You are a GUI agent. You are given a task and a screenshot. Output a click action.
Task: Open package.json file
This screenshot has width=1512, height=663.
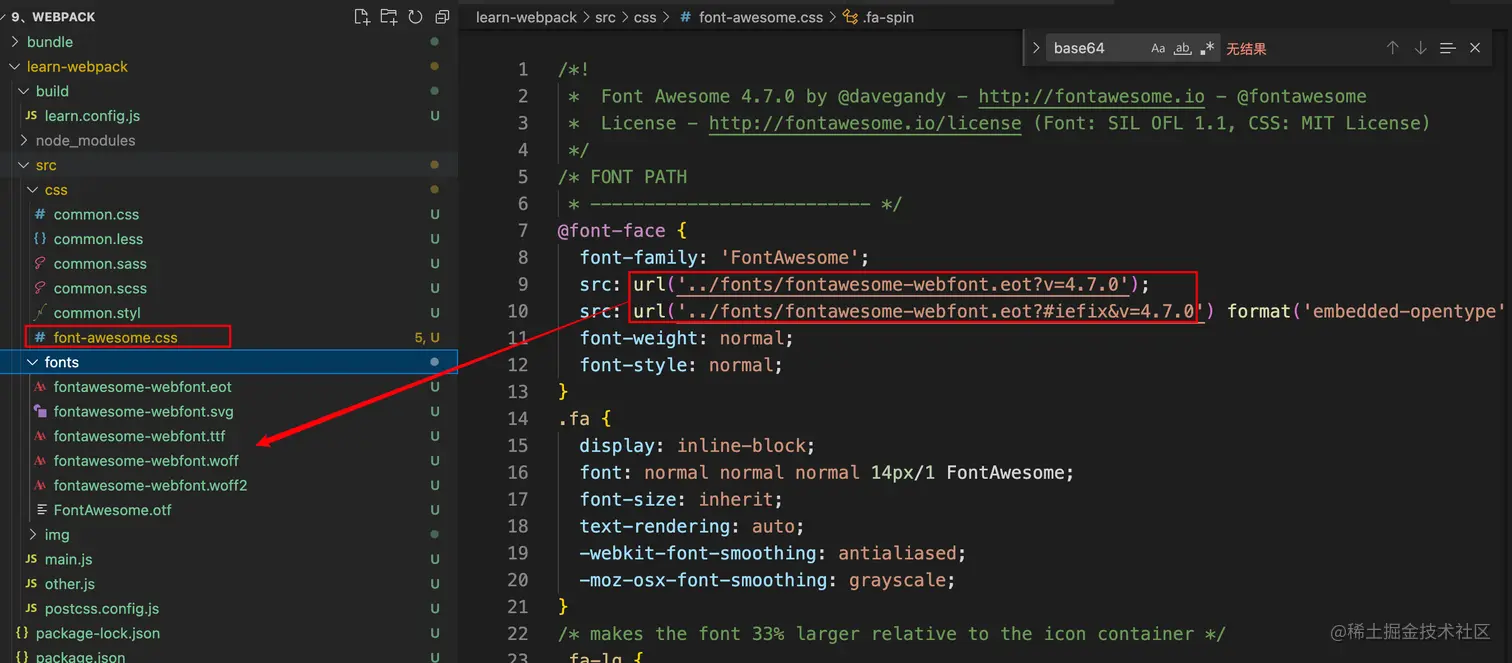(x=80, y=657)
